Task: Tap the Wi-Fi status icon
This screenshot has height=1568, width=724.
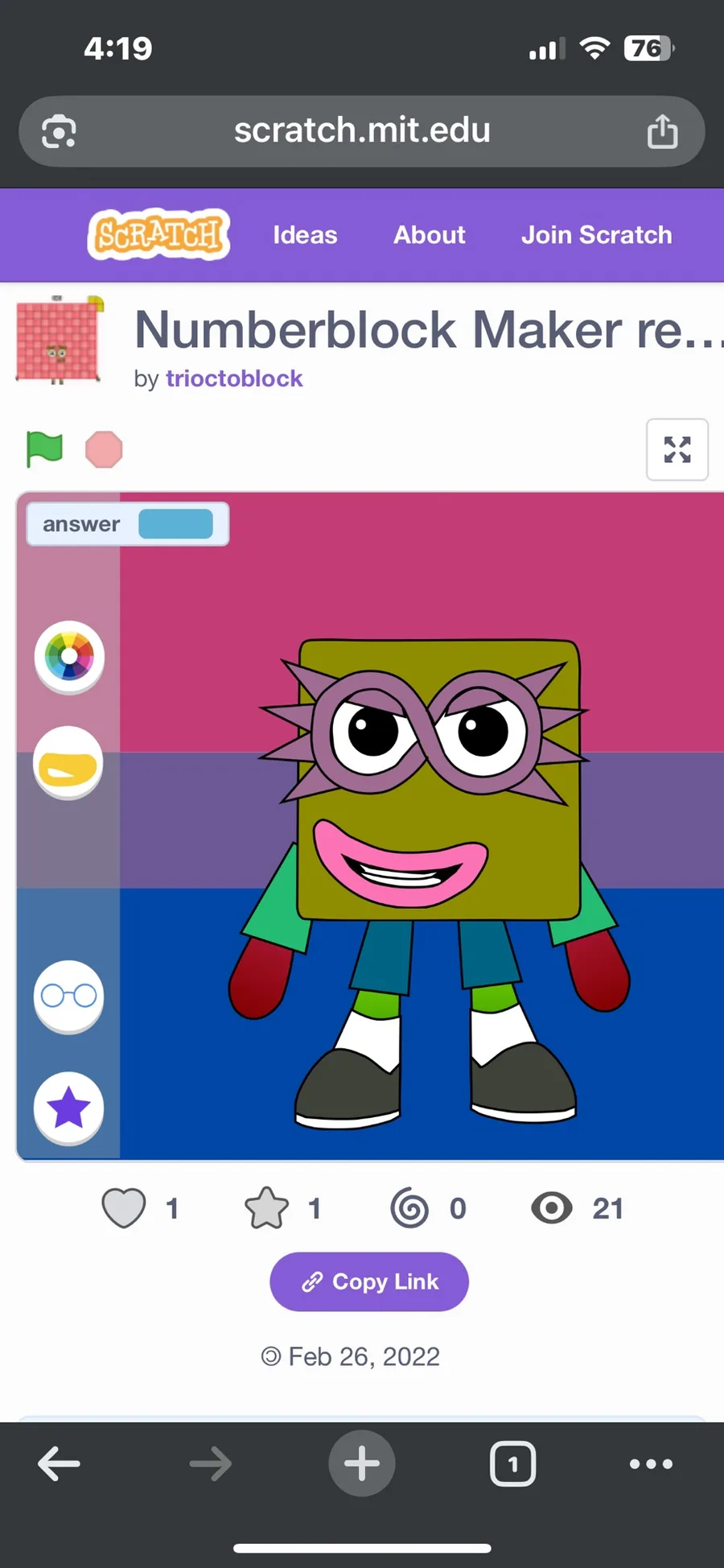Action: (x=594, y=48)
